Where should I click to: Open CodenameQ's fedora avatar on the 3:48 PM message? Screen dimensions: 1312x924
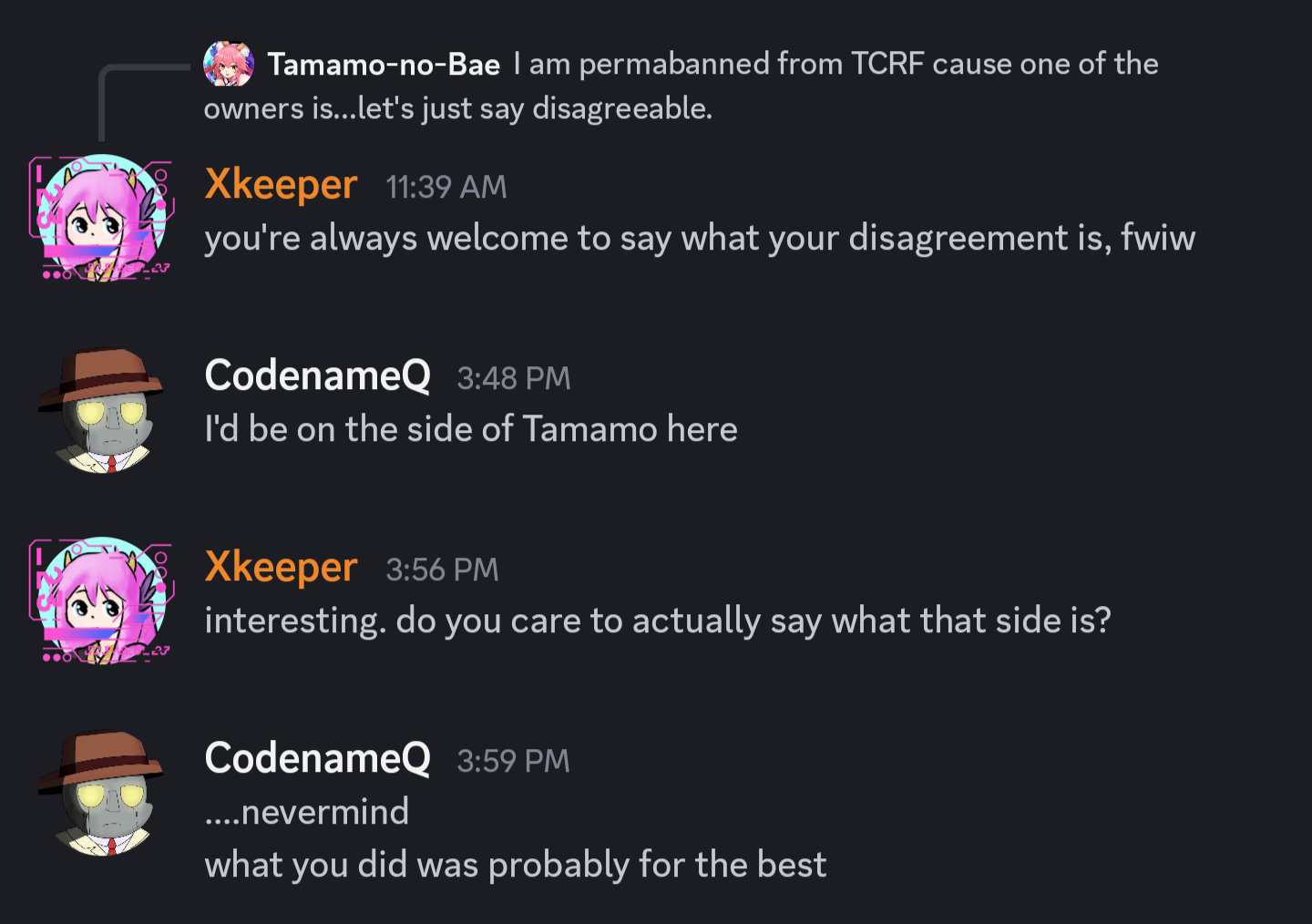(x=101, y=409)
